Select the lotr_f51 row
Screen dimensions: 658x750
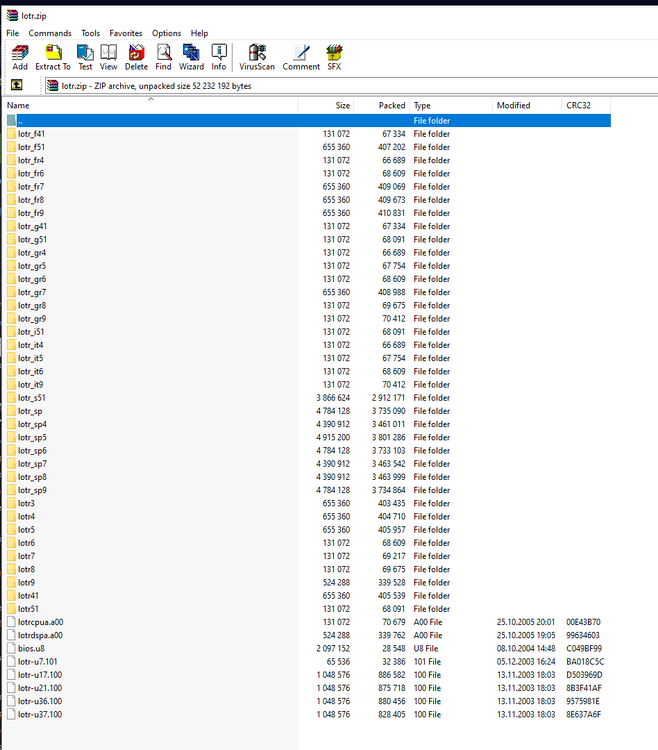[308, 147]
